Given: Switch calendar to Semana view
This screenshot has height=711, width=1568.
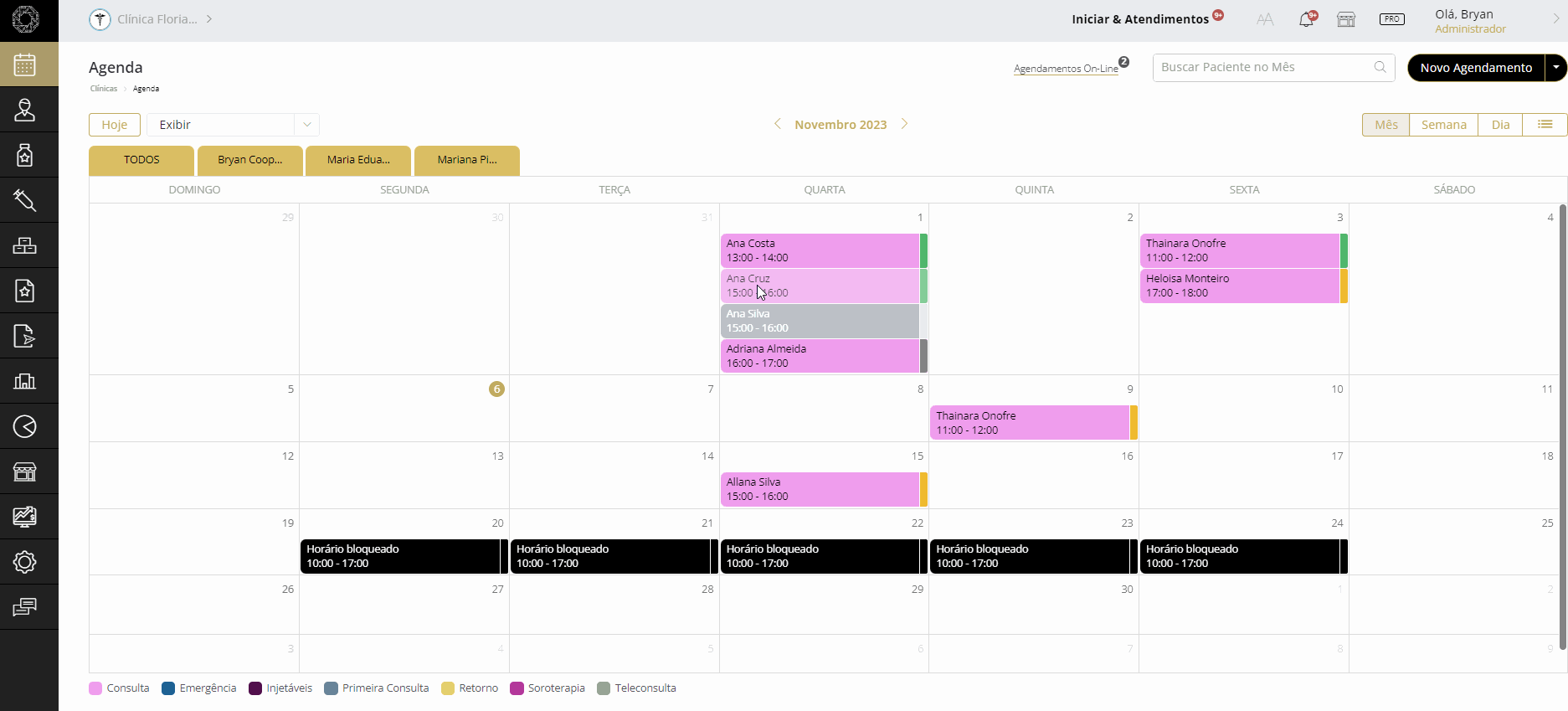Looking at the screenshot, I should pos(1443,125).
